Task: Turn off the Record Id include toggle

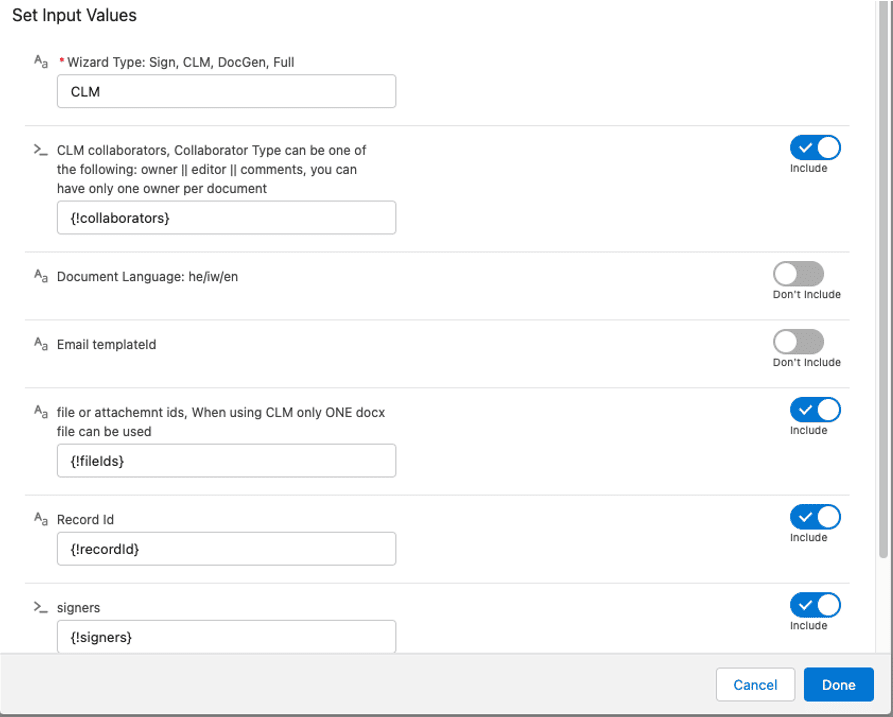Action: click(814, 517)
